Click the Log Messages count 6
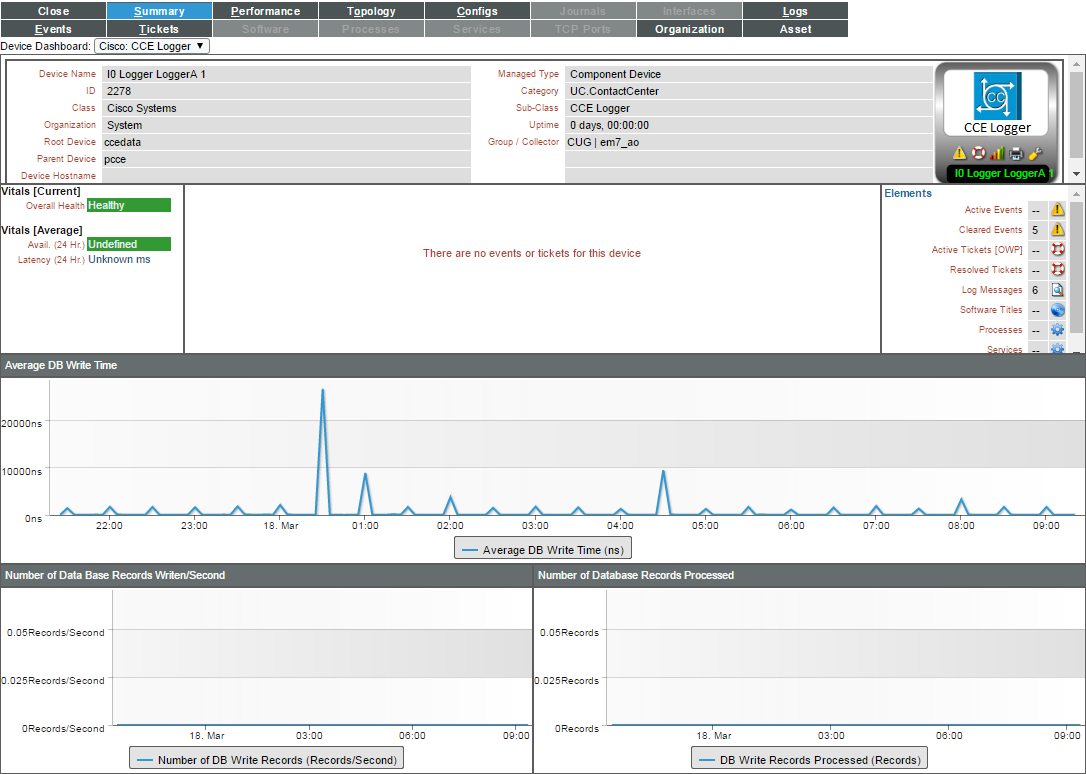1086x774 pixels. [x=1035, y=290]
